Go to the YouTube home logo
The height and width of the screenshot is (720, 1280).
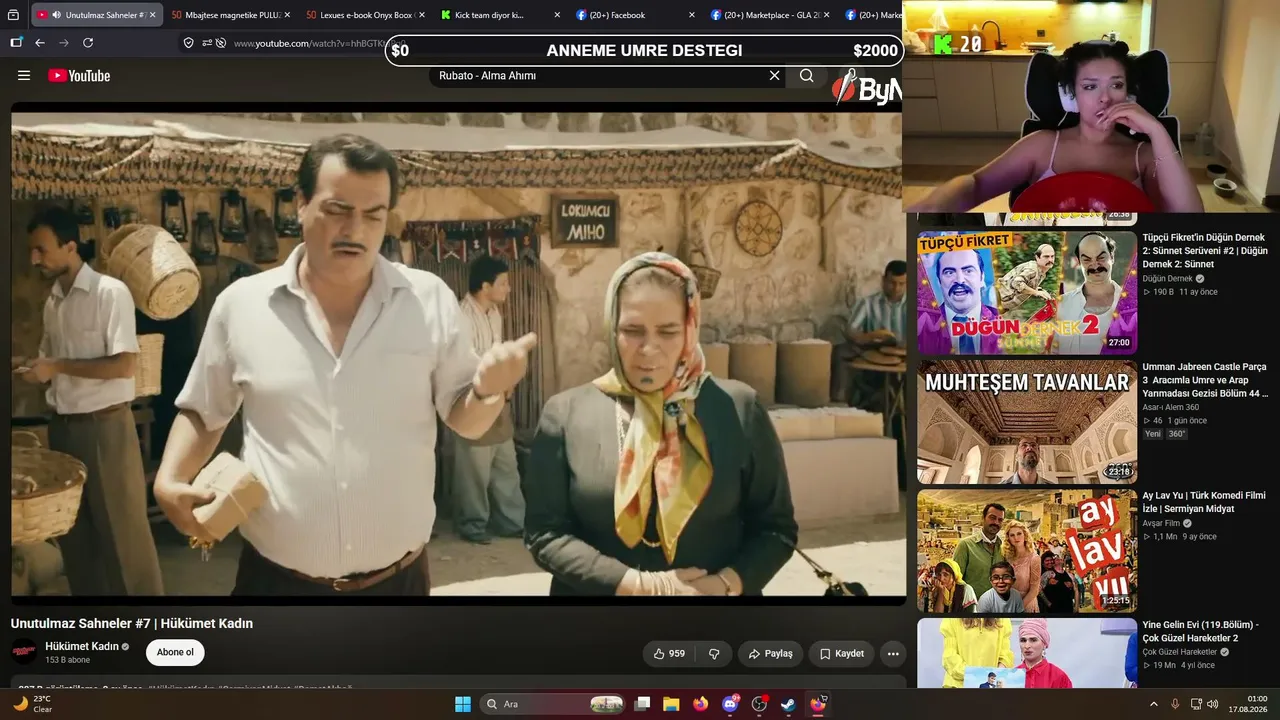pyautogui.click(x=79, y=76)
